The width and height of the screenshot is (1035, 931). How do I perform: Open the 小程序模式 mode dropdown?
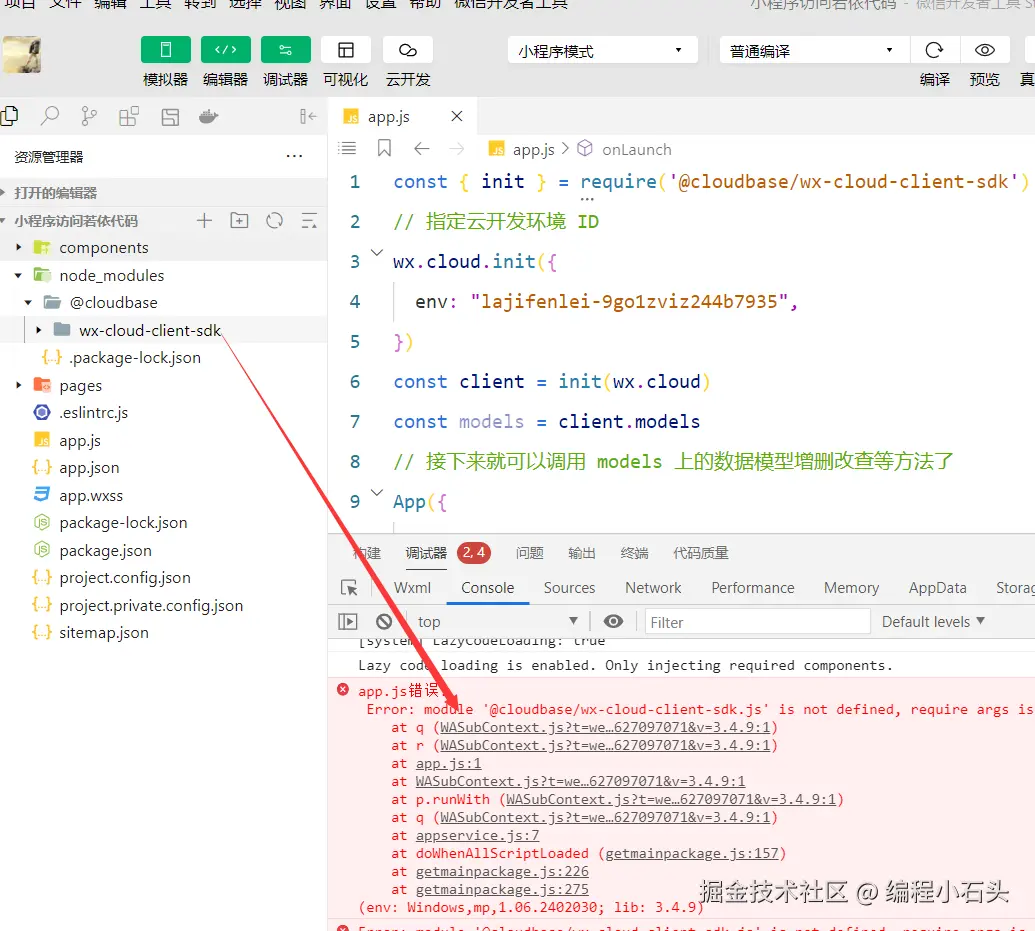pos(603,51)
